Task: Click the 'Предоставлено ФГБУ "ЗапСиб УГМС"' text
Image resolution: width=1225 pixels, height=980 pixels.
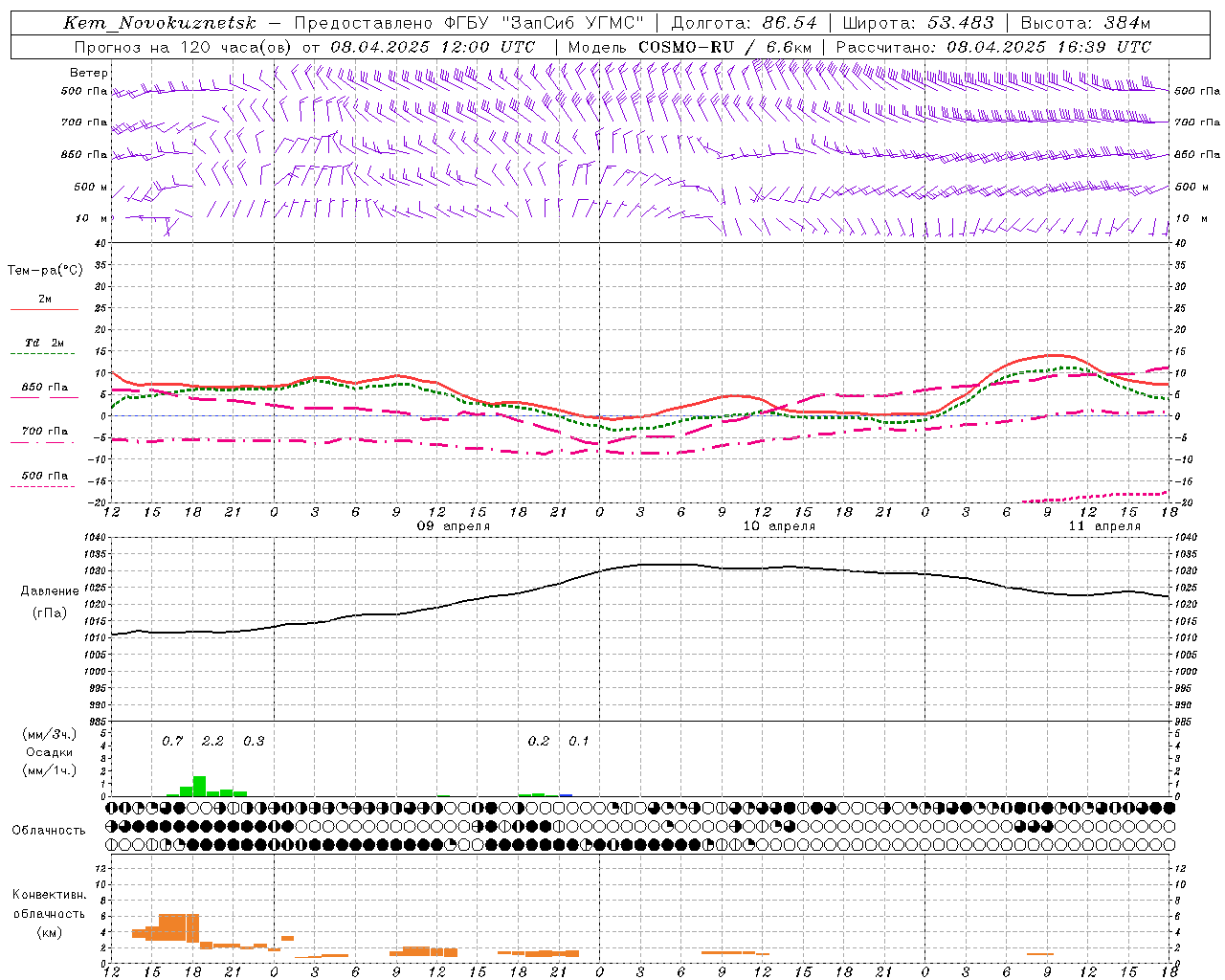Action: coord(469,23)
